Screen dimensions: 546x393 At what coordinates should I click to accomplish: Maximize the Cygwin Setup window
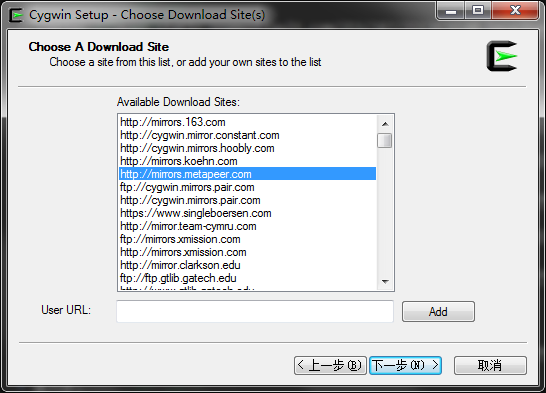pyautogui.click(x=478, y=10)
